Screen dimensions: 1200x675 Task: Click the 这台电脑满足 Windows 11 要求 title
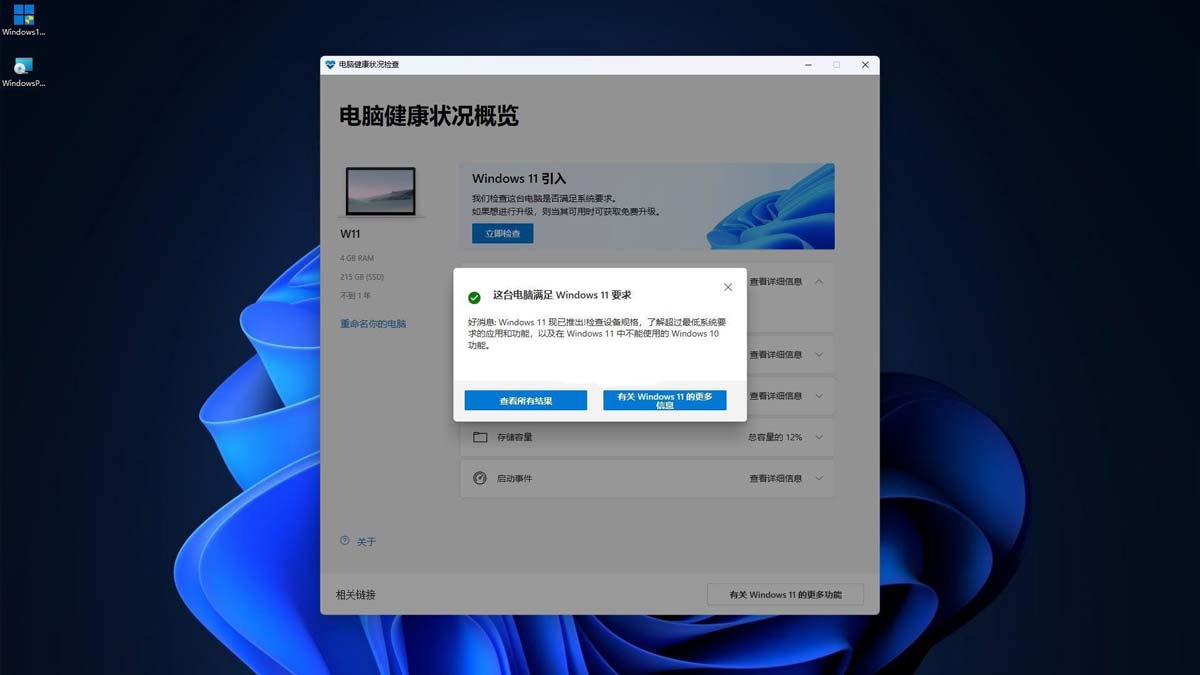pos(562,295)
